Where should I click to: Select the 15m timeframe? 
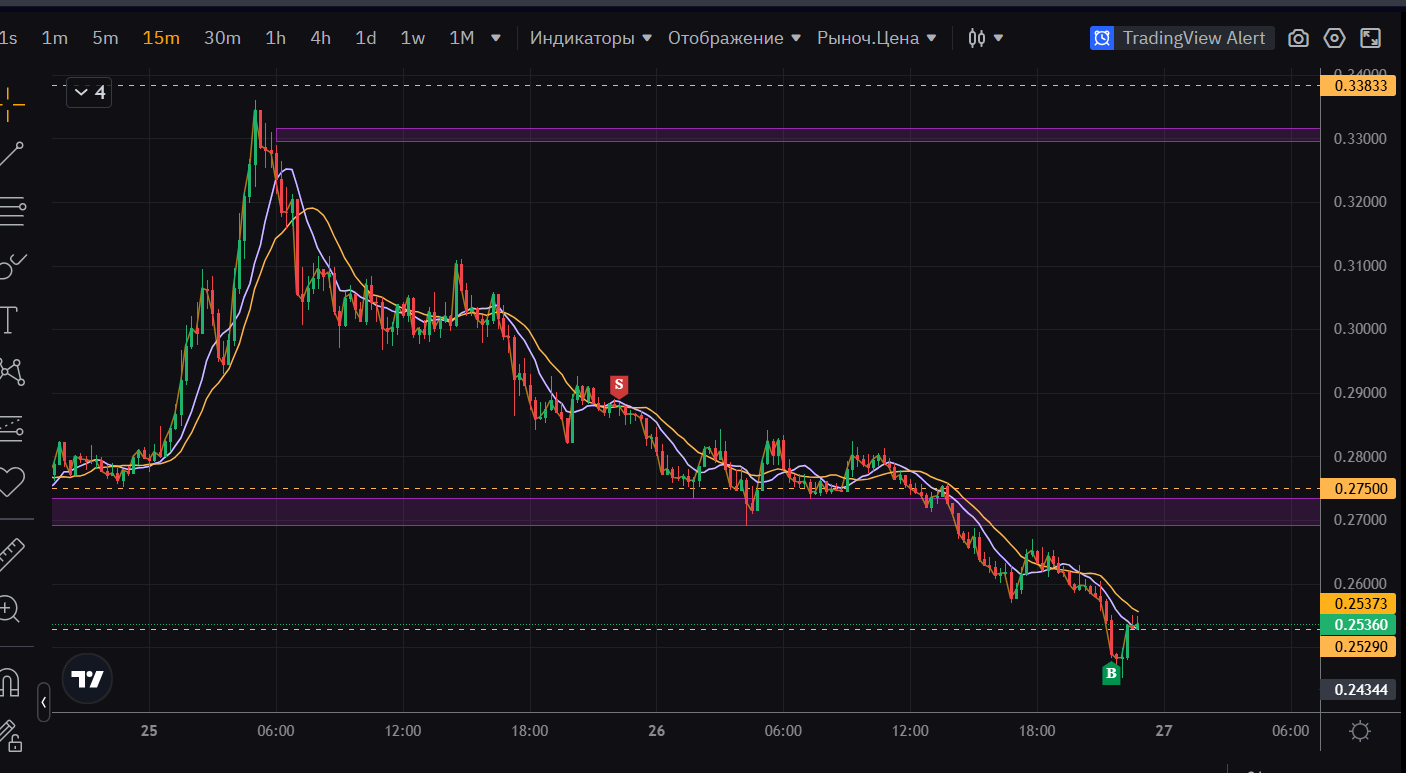tap(161, 38)
